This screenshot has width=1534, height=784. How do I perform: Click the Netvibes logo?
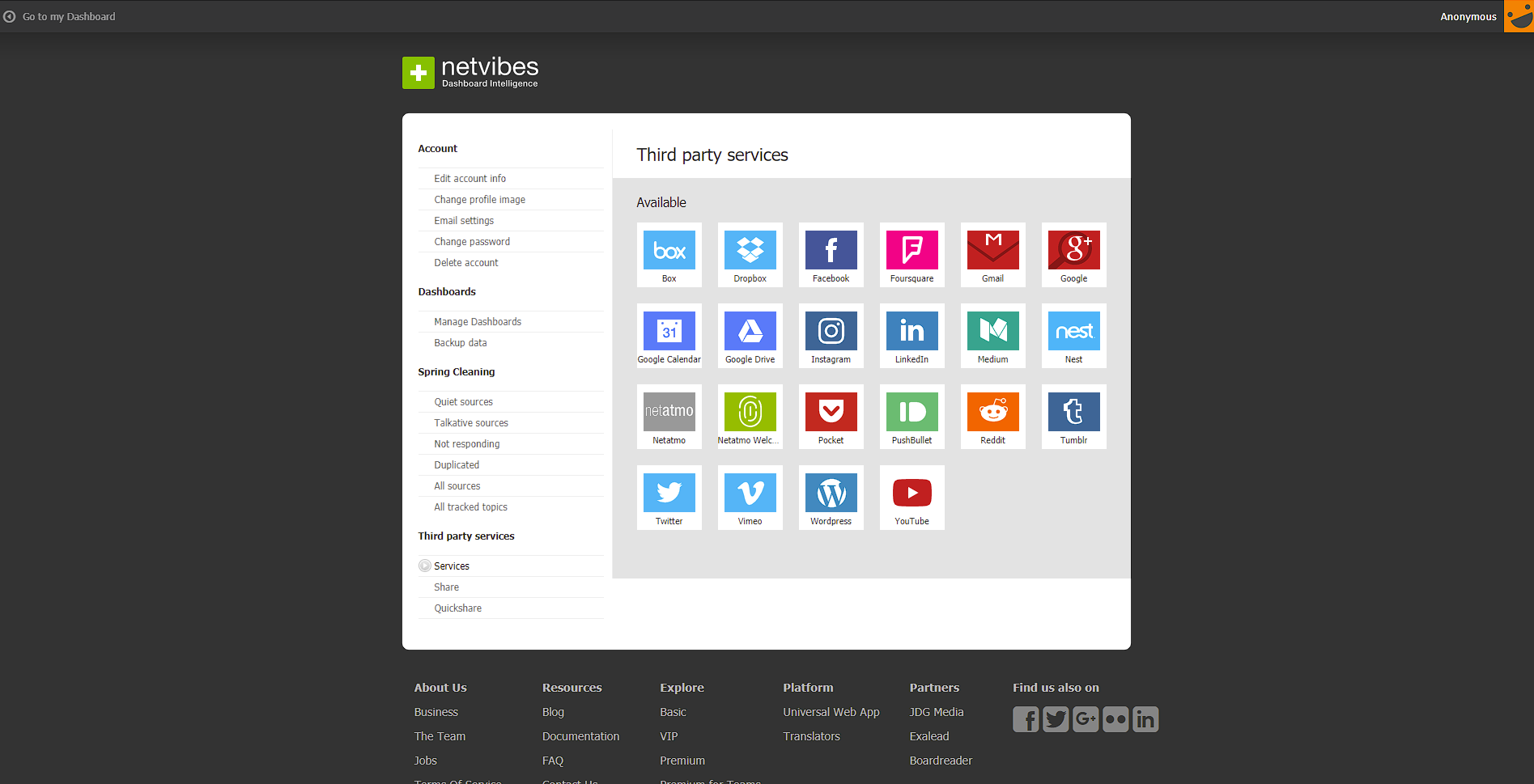click(470, 72)
